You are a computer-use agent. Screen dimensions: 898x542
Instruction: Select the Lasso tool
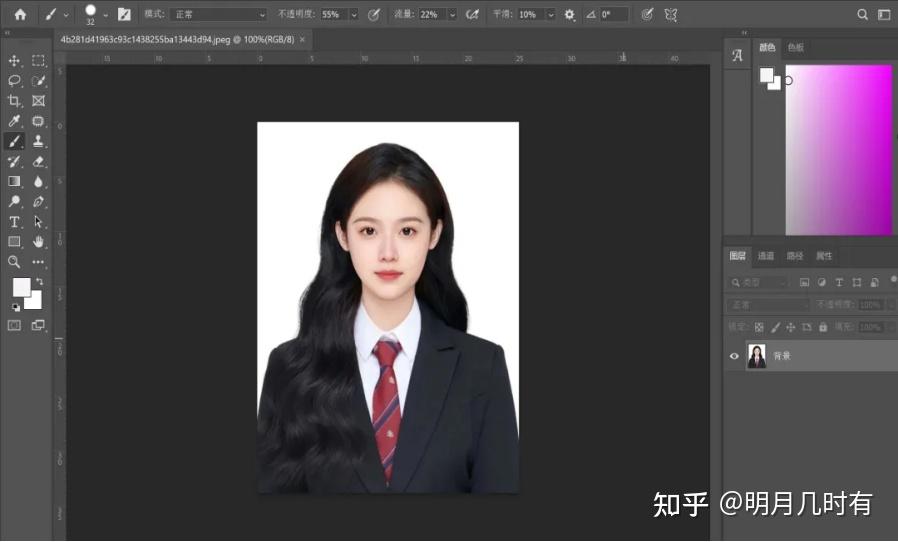tap(14, 81)
